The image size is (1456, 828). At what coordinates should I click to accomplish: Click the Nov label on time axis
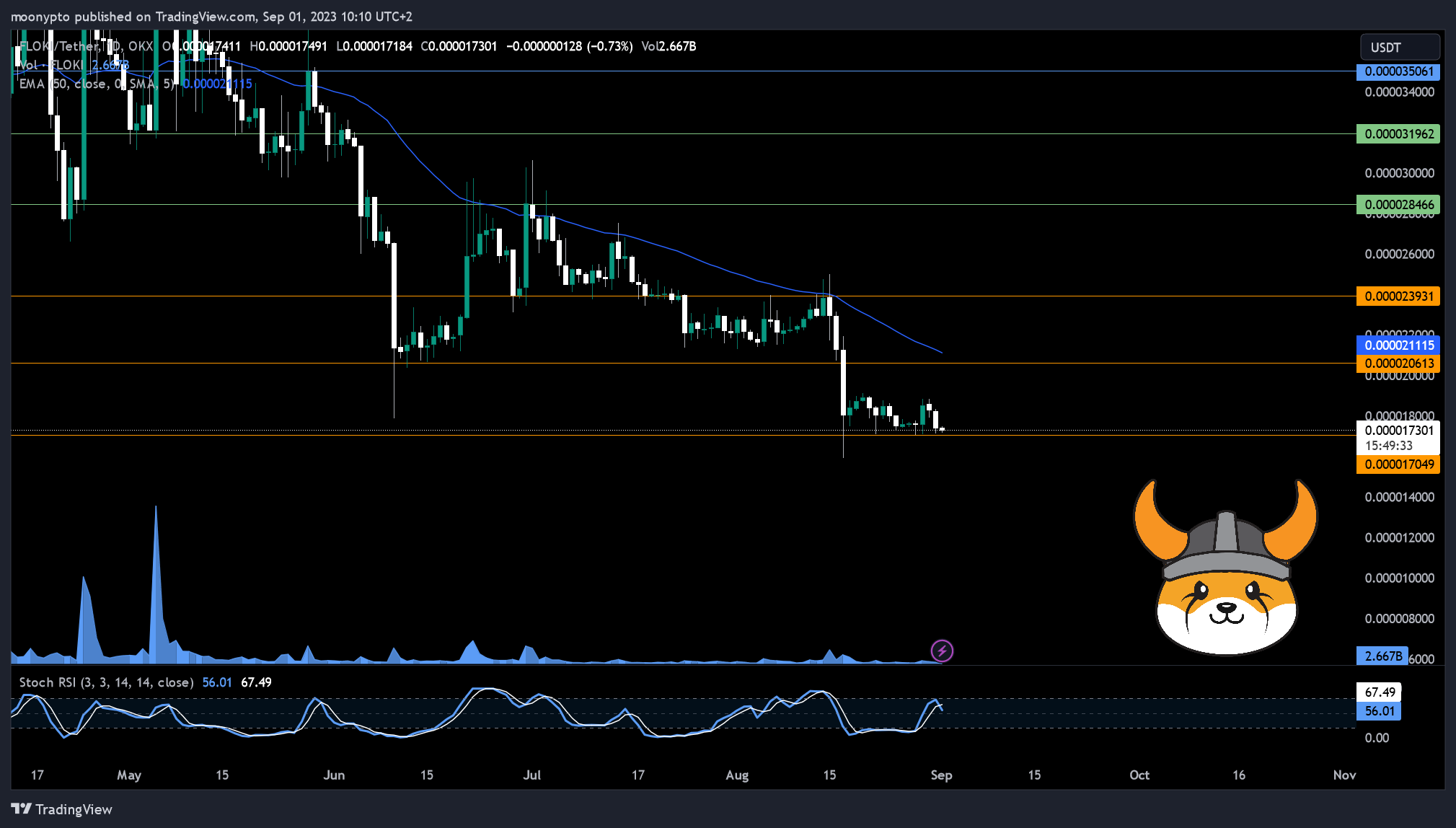(1344, 775)
